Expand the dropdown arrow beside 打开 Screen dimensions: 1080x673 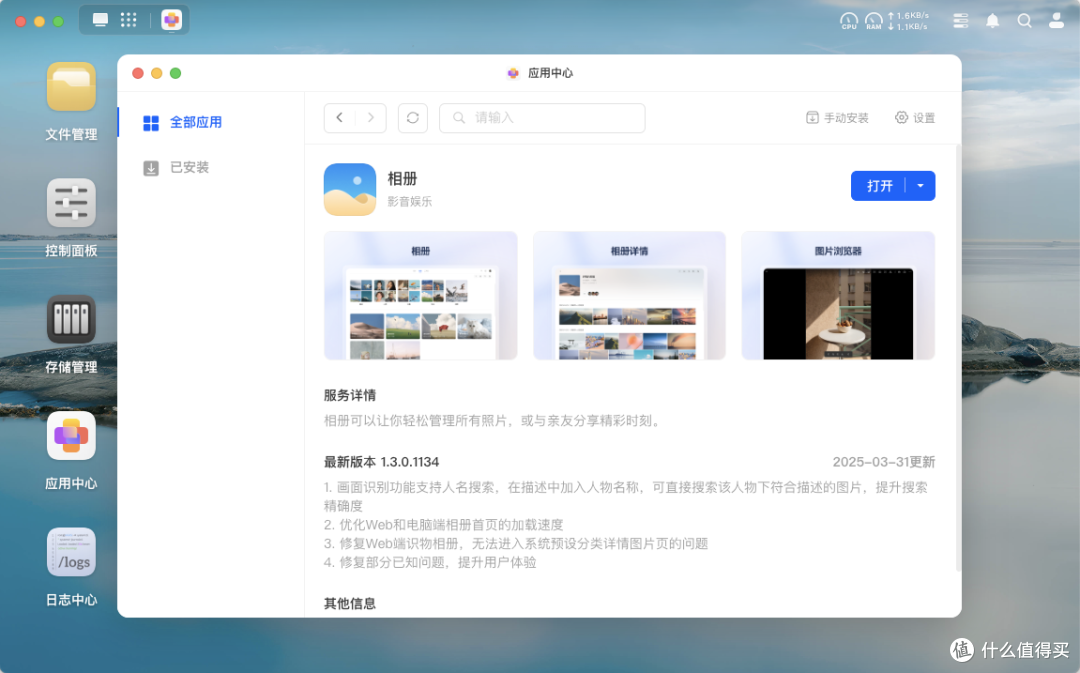pyautogui.click(x=921, y=186)
